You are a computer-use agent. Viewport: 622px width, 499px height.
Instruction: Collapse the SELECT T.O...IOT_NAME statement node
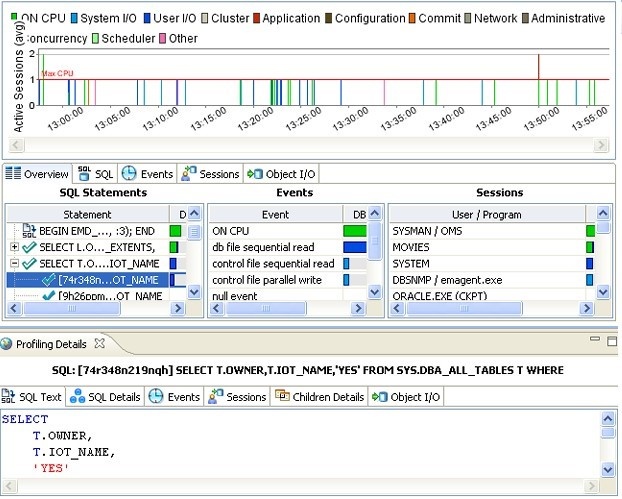[14, 264]
